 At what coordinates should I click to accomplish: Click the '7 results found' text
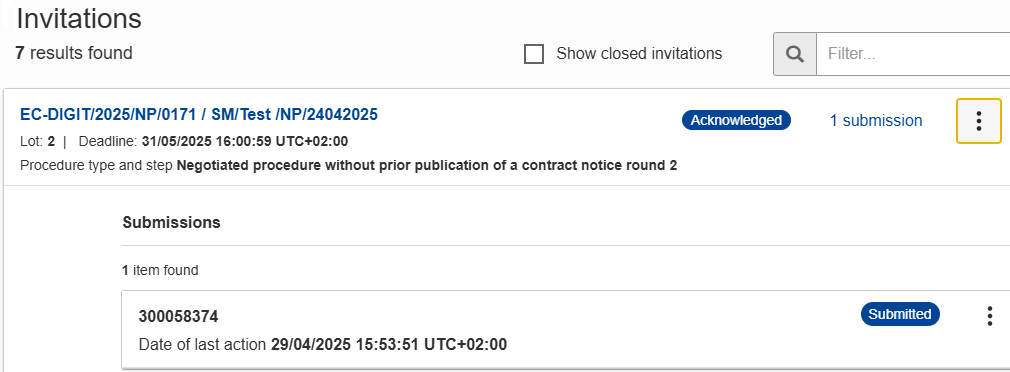pyautogui.click(x=74, y=53)
